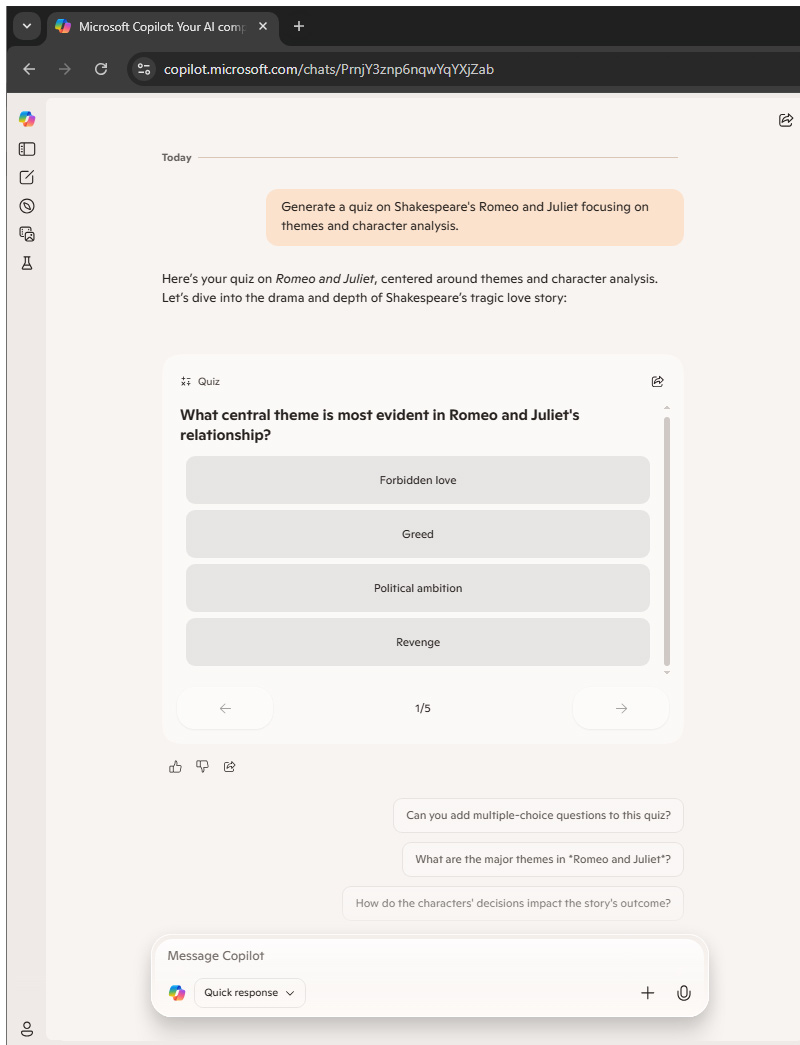This screenshot has height=1045, width=800.
Task: Click the 1/5 question counter
Action: (x=423, y=708)
